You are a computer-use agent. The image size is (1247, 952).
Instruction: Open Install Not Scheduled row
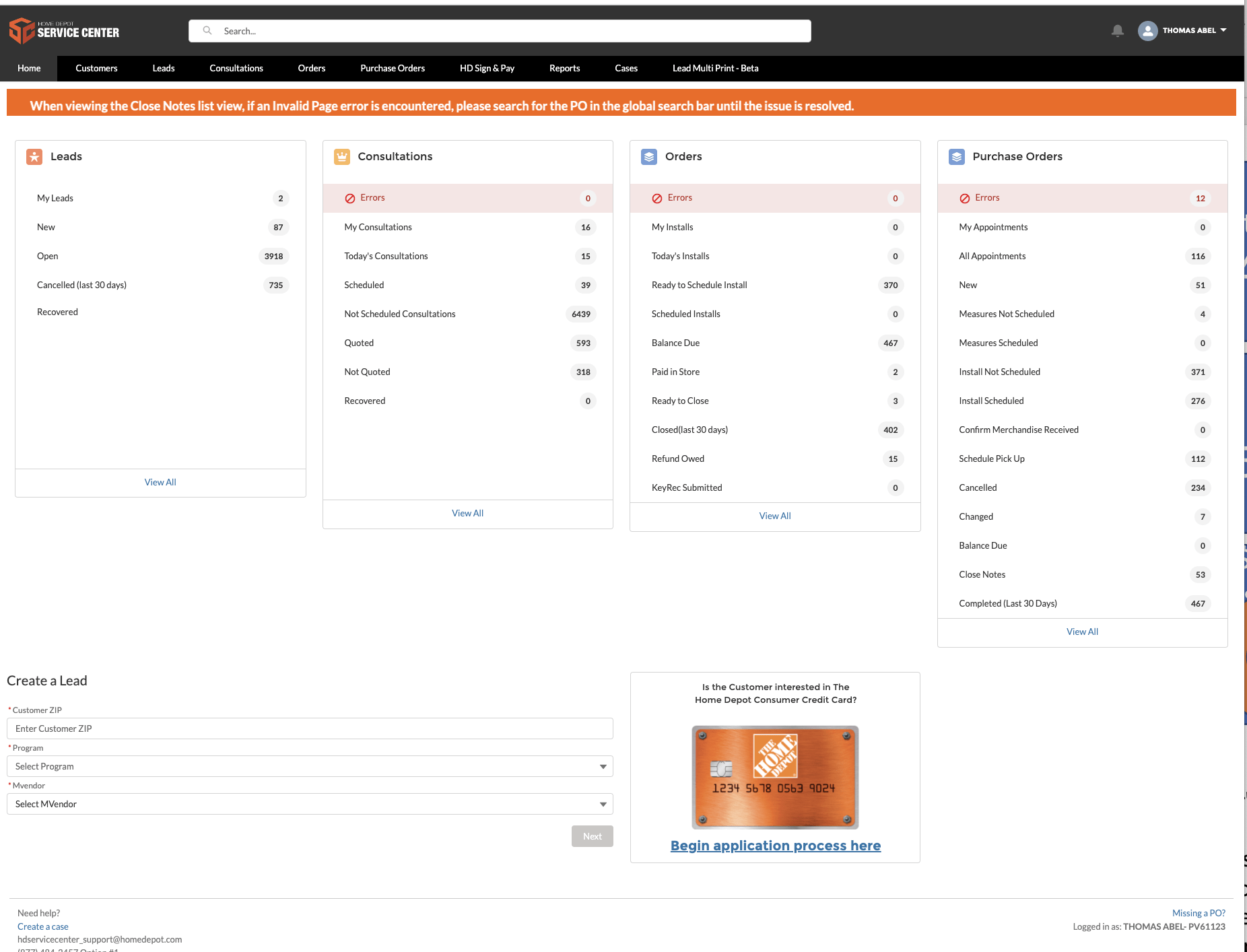pos(1083,372)
